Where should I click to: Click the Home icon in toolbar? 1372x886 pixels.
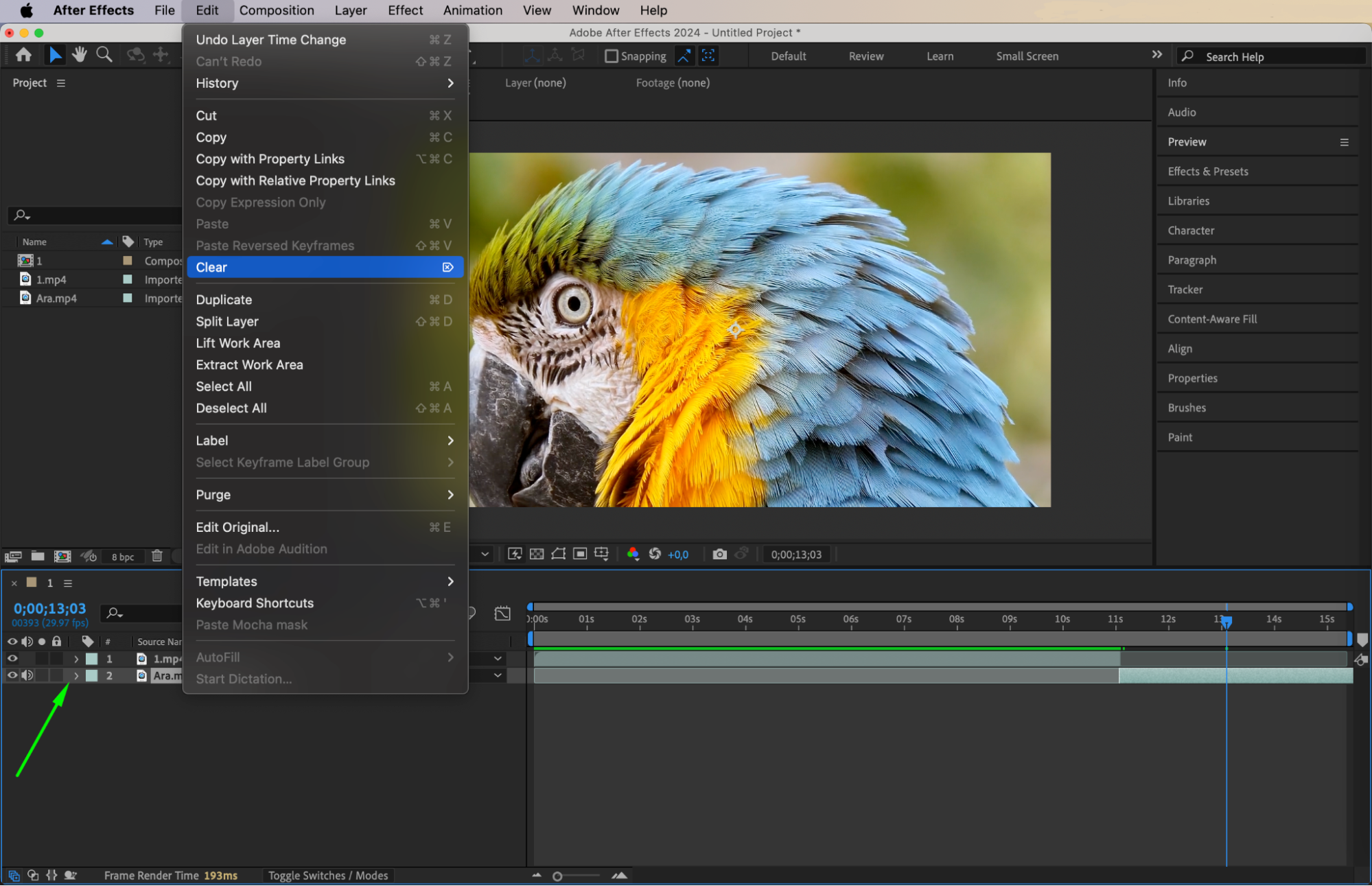point(23,55)
